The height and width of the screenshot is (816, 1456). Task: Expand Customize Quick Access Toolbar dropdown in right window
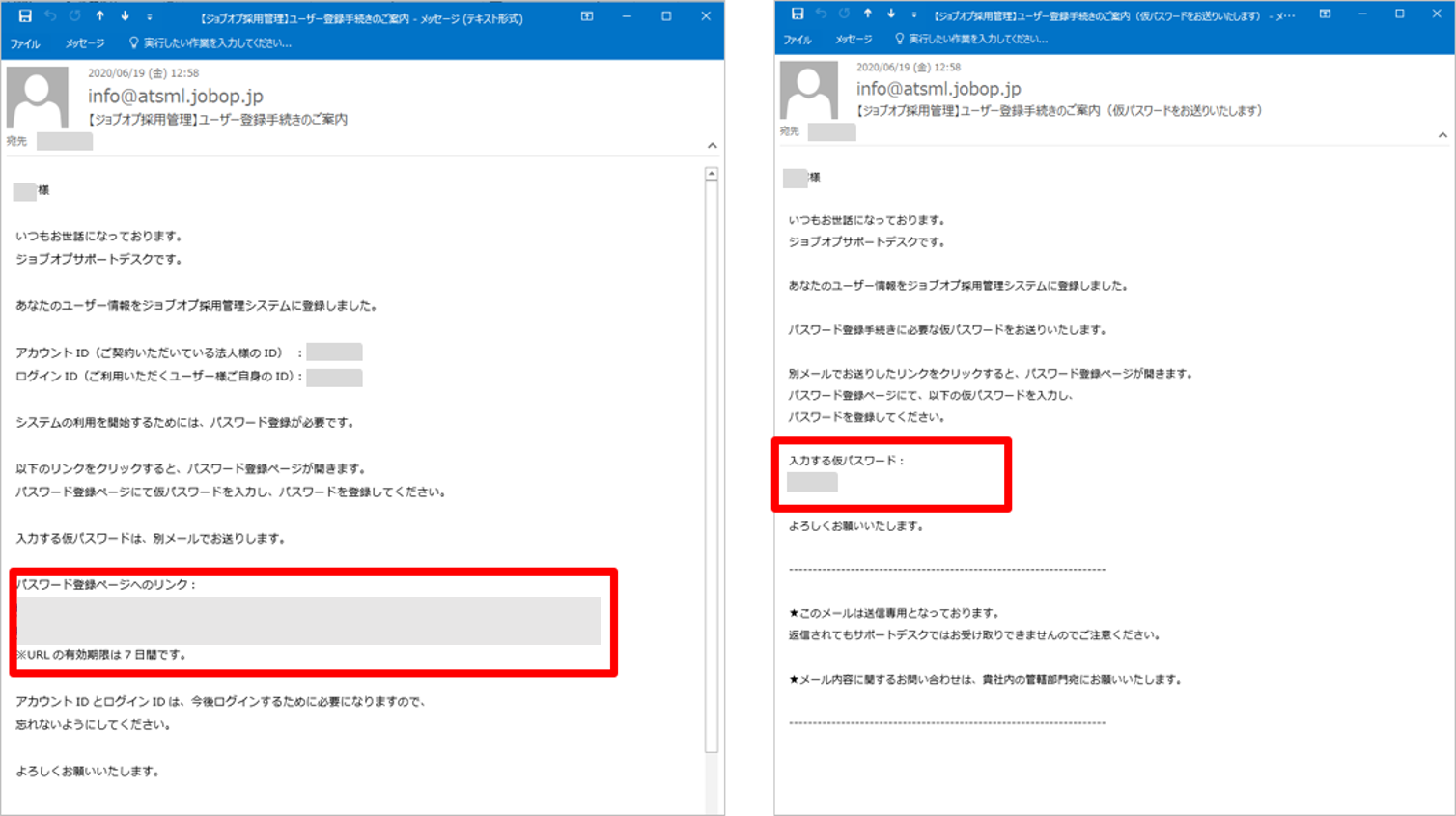(913, 14)
